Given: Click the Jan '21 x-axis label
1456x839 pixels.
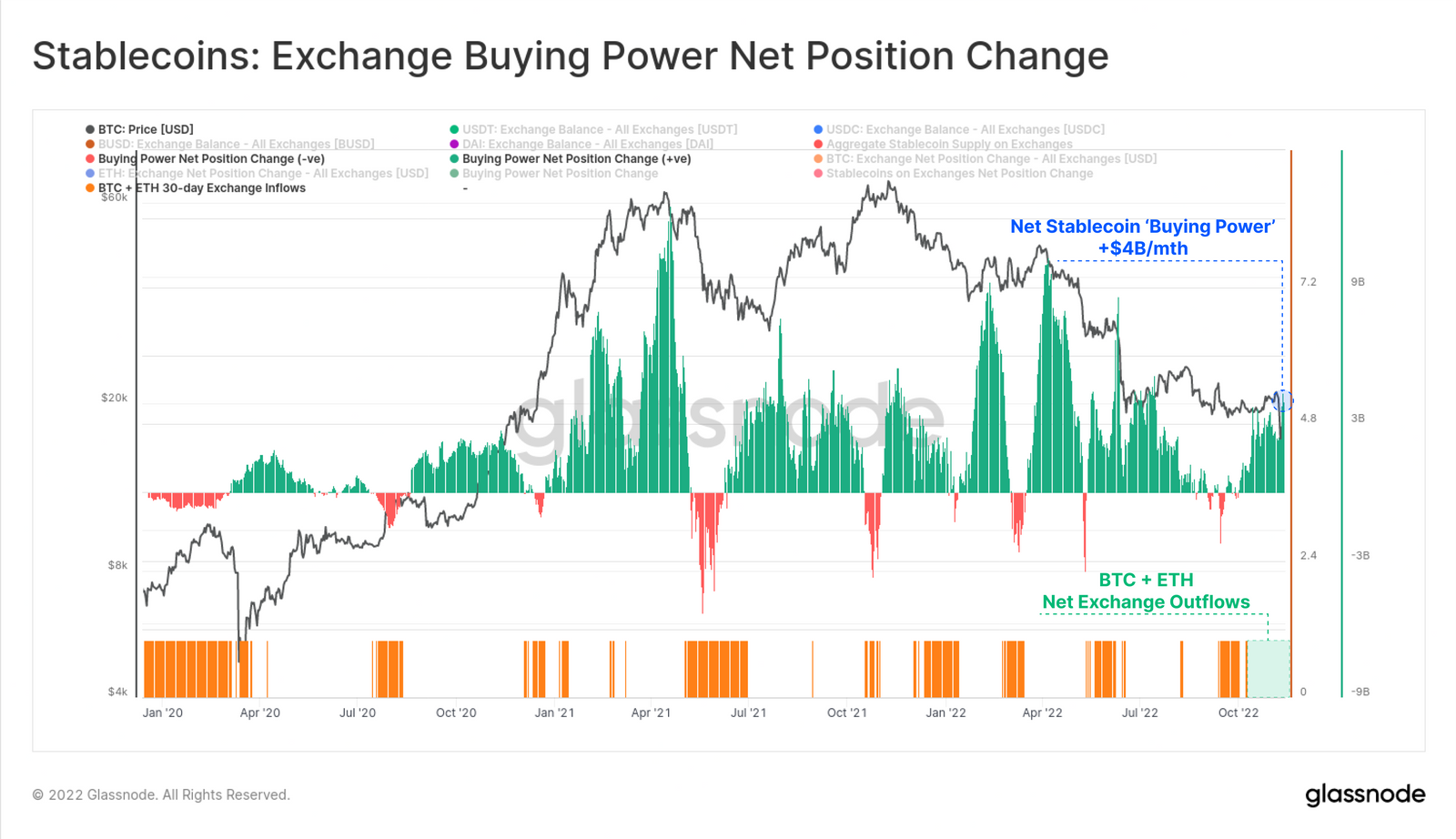Looking at the screenshot, I should (554, 713).
